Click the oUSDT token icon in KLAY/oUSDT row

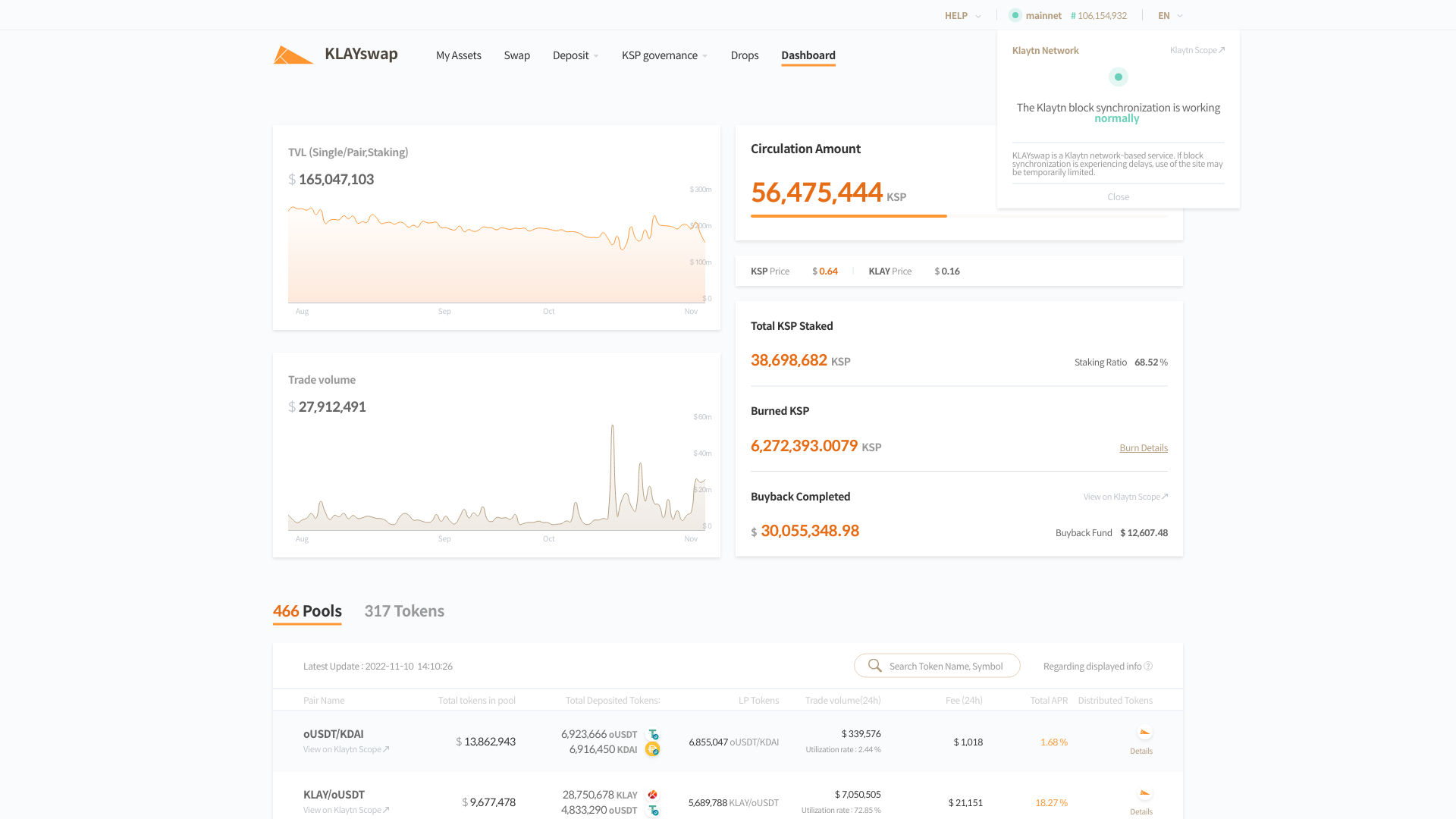653,810
